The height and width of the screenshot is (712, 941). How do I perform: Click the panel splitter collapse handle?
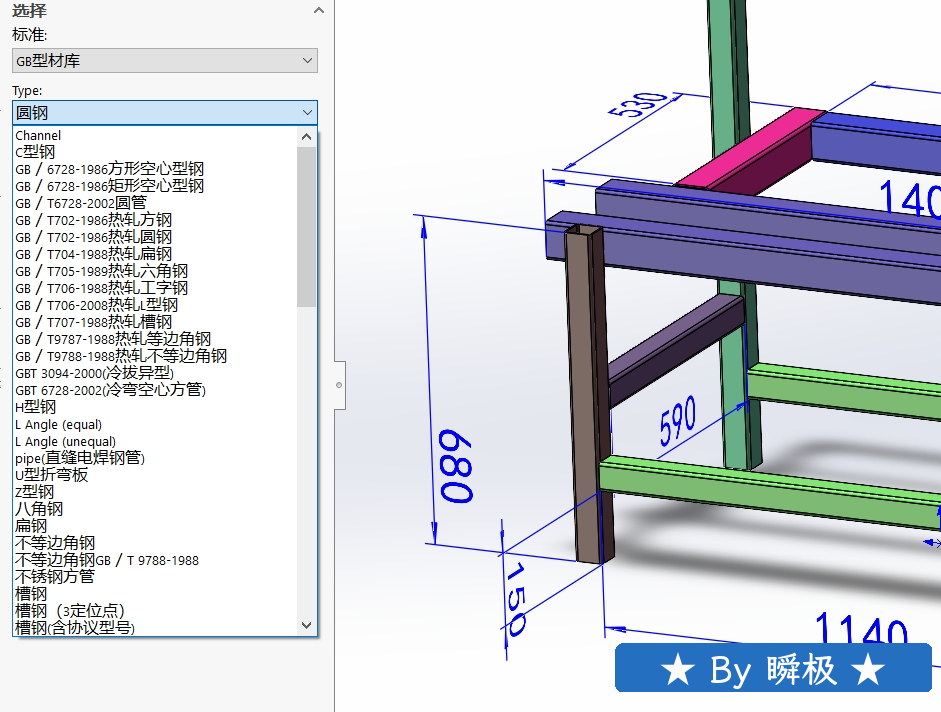coord(339,385)
